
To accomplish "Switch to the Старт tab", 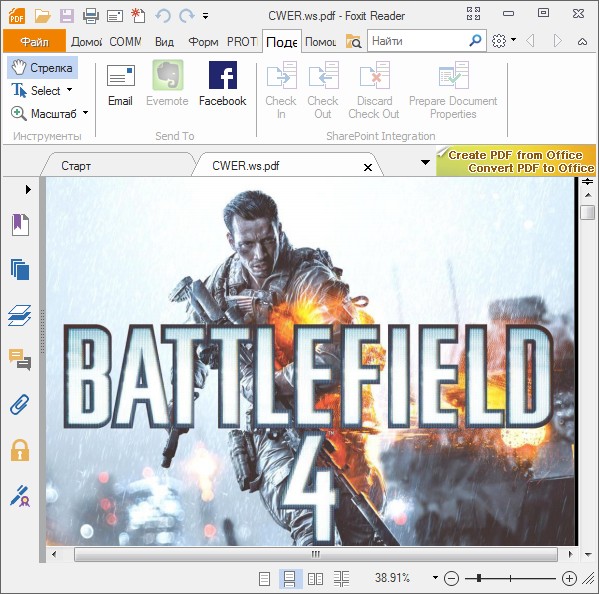I will (x=76, y=166).
